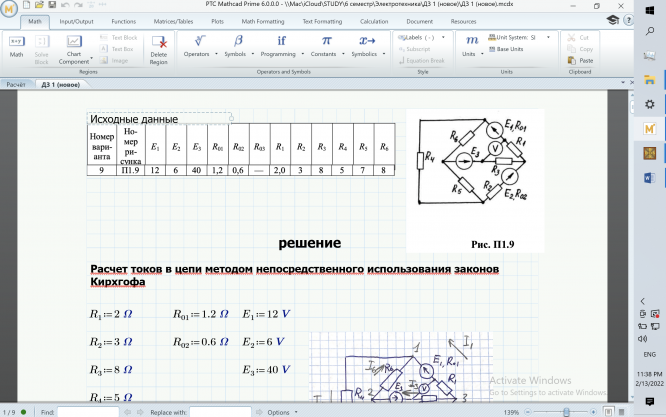Click the Find input field

(88, 411)
